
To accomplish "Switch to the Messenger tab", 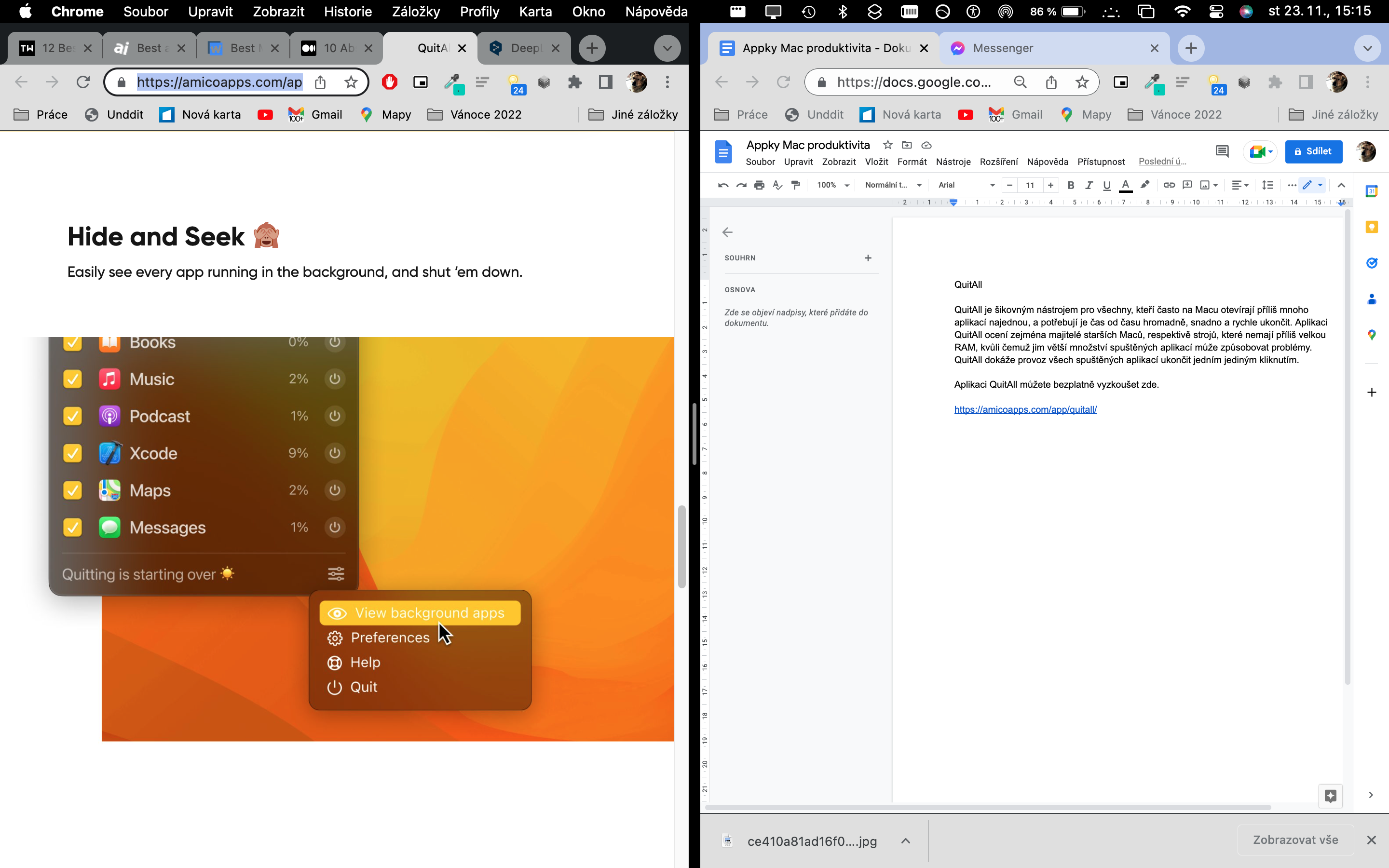I will coord(1054,48).
